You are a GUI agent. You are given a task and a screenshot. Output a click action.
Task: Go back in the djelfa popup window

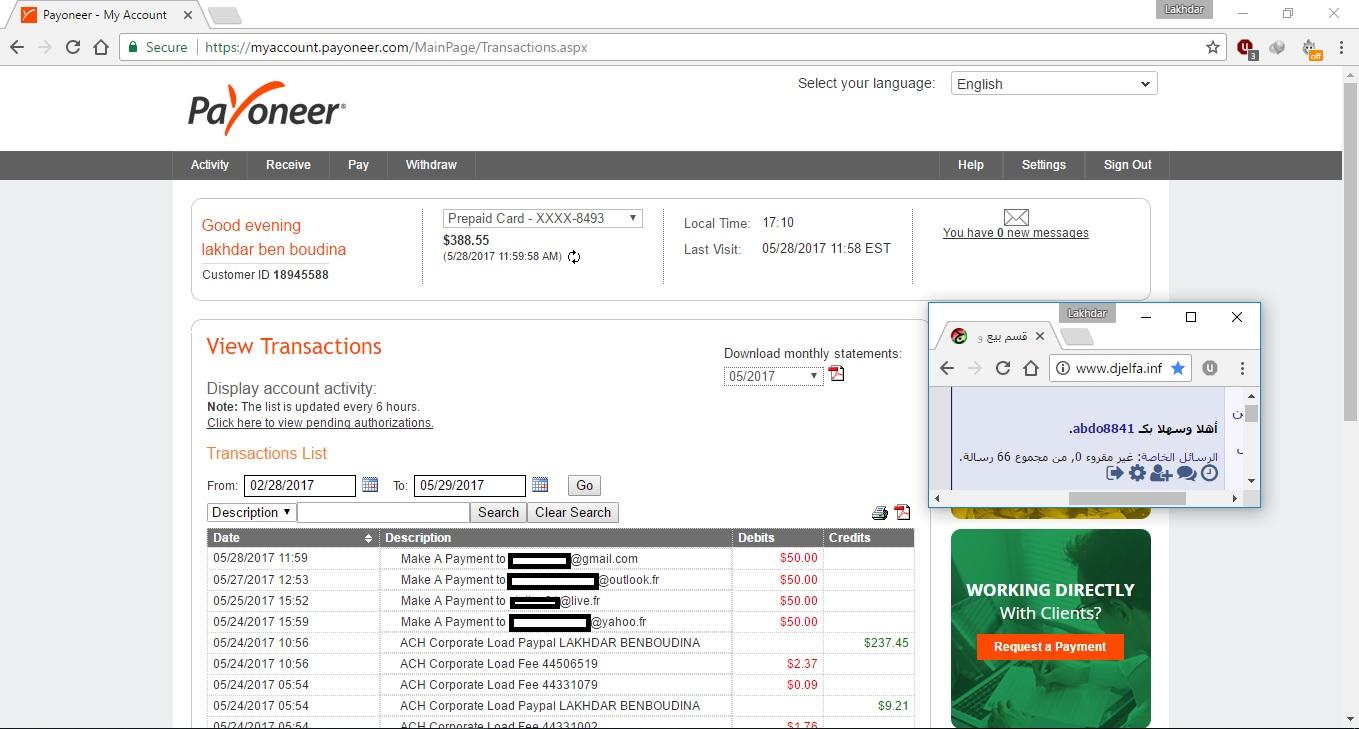click(947, 368)
